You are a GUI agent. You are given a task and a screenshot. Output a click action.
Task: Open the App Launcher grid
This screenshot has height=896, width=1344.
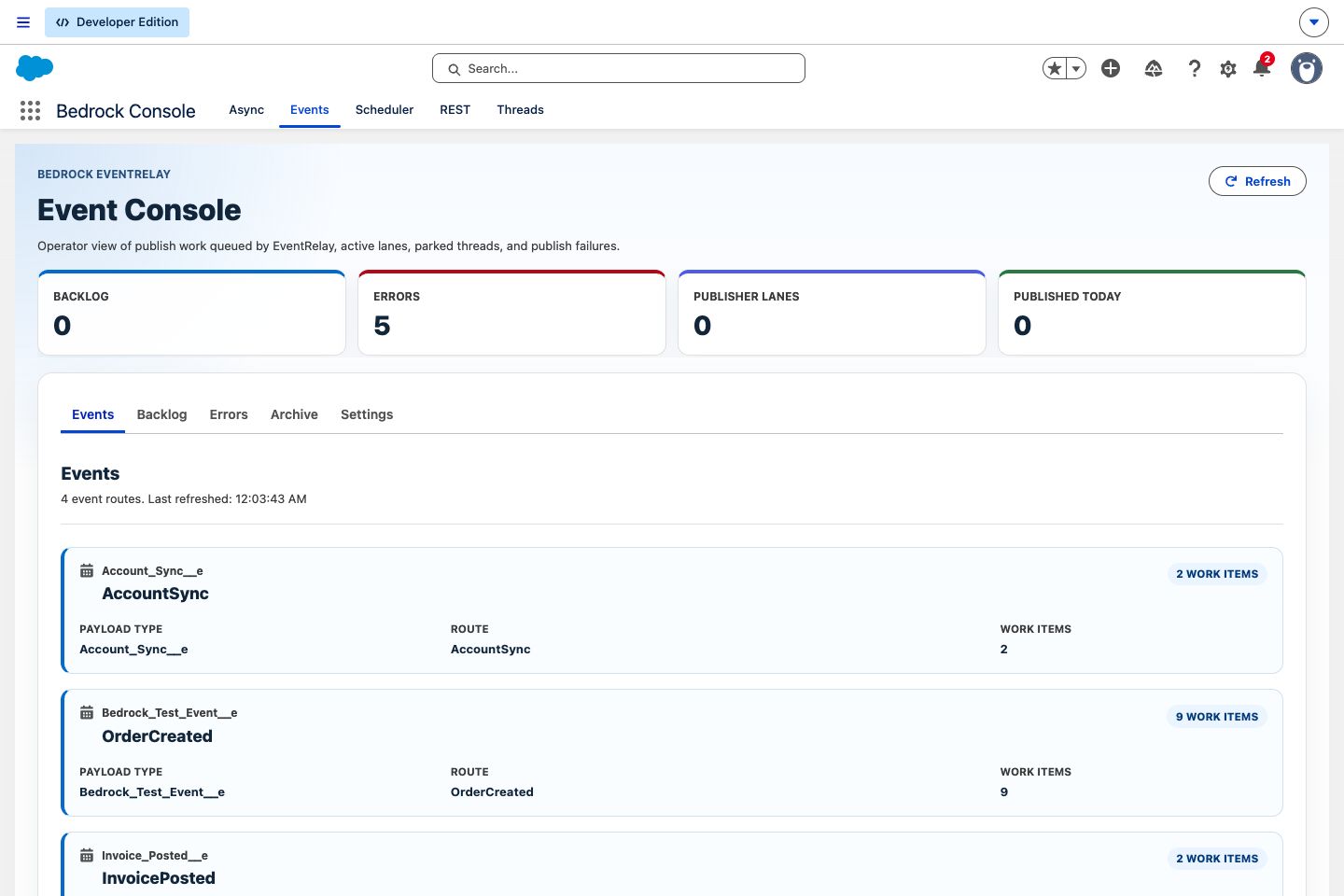coord(30,111)
